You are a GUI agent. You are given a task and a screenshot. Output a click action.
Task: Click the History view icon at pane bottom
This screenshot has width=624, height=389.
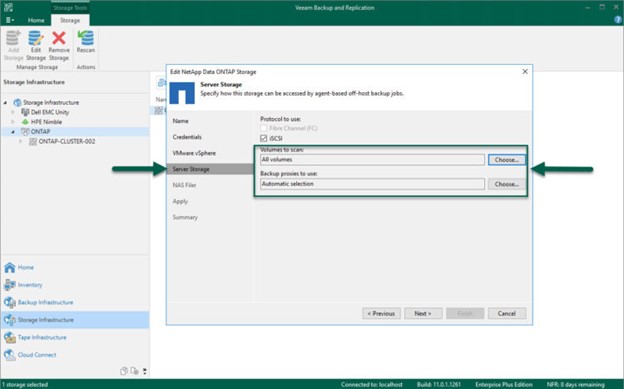tap(135, 371)
